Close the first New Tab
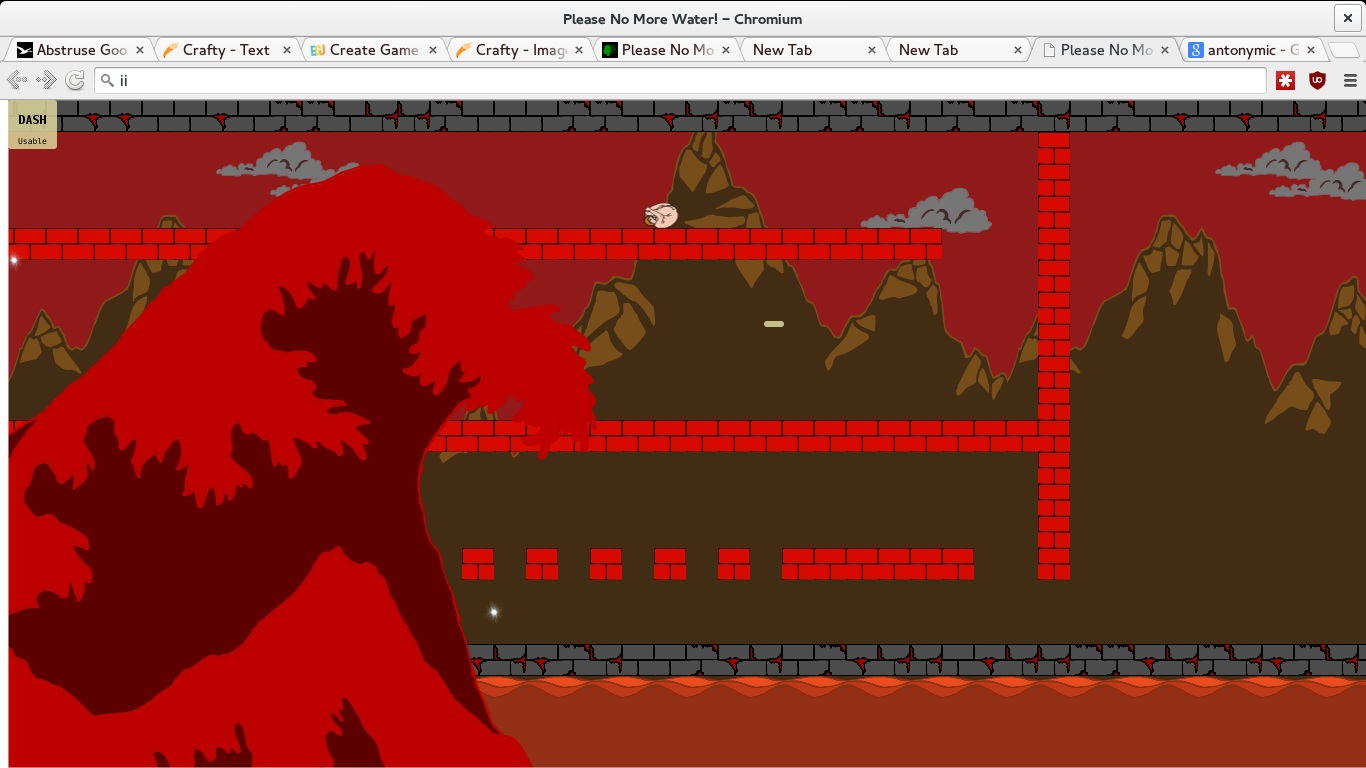 872,50
